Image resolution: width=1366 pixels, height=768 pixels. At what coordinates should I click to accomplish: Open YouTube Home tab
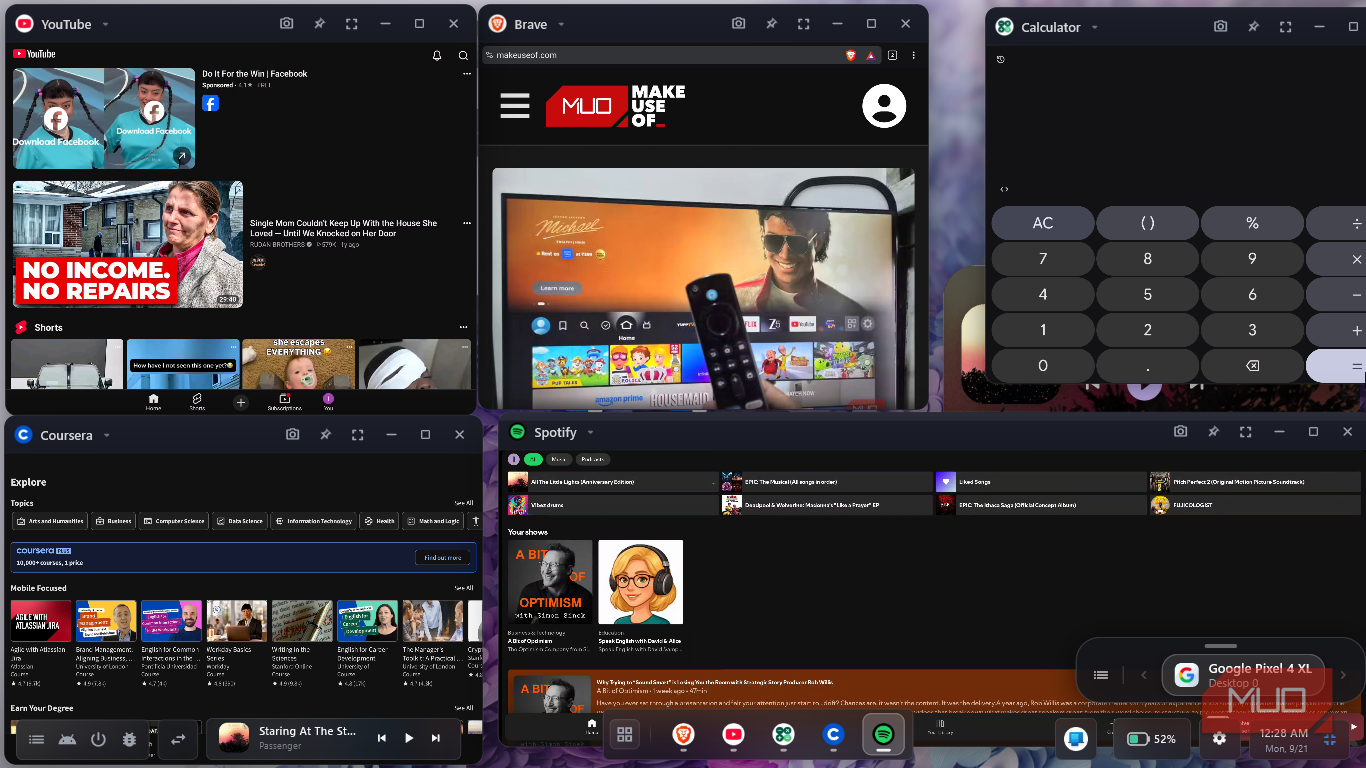153,402
